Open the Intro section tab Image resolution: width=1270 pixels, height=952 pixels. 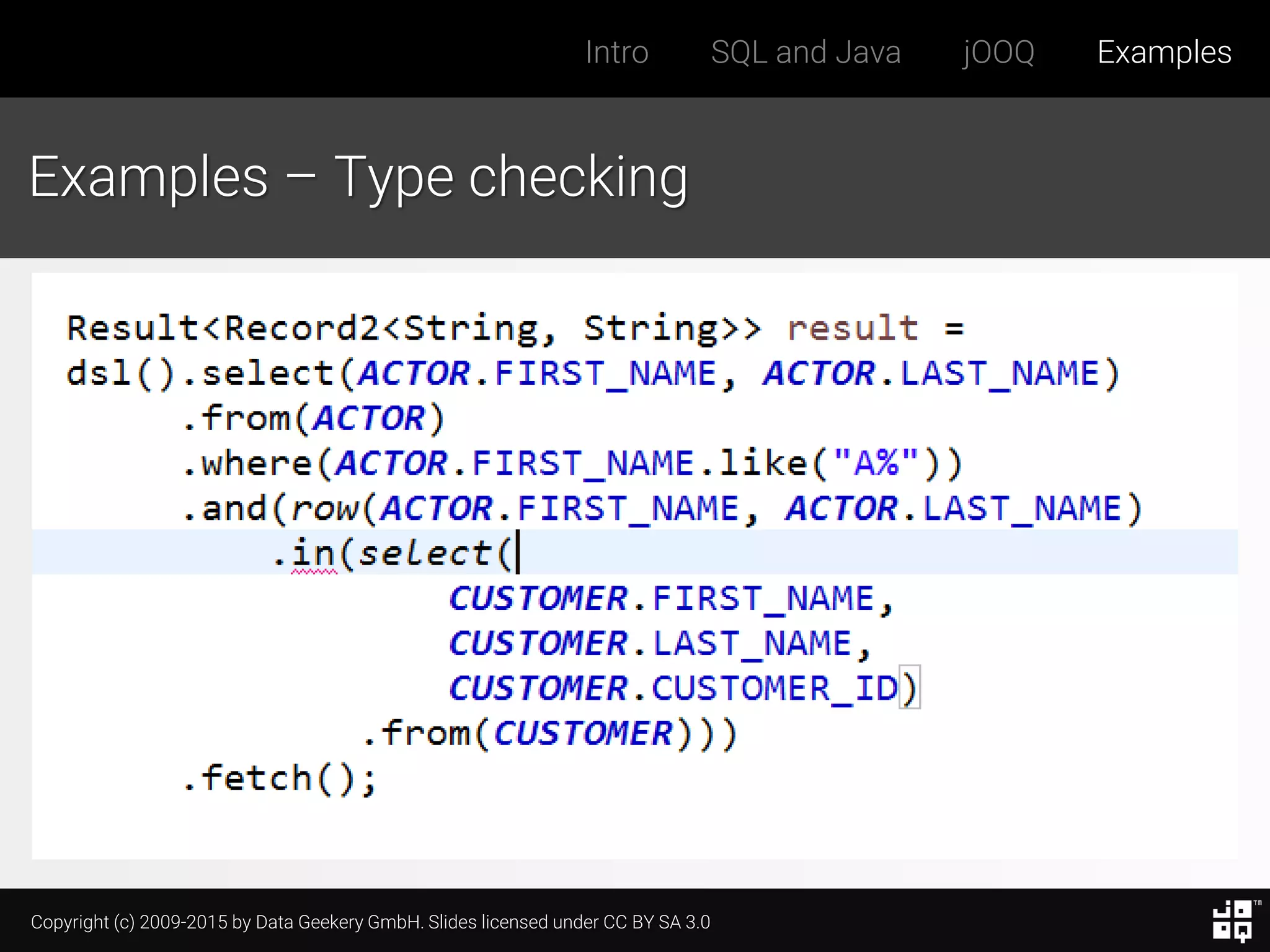coord(616,52)
